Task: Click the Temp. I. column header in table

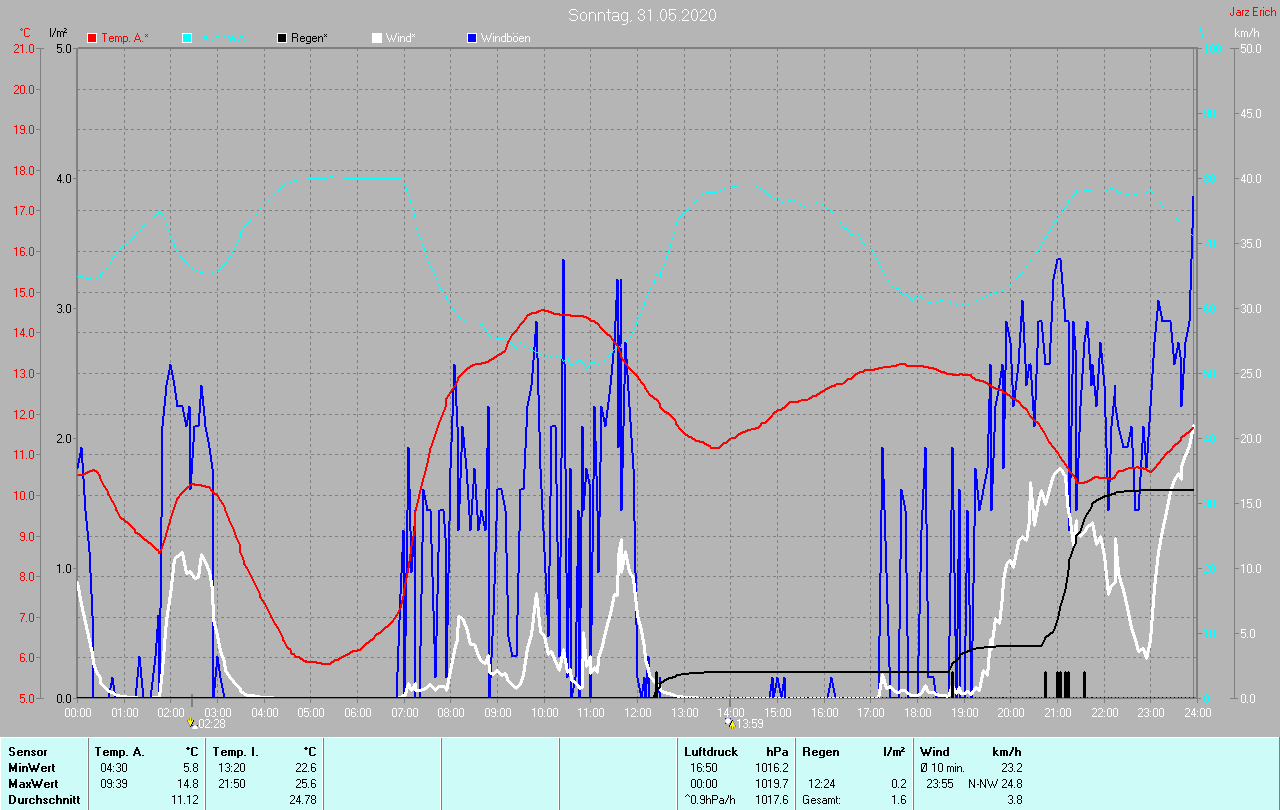Action: (235, 751)
